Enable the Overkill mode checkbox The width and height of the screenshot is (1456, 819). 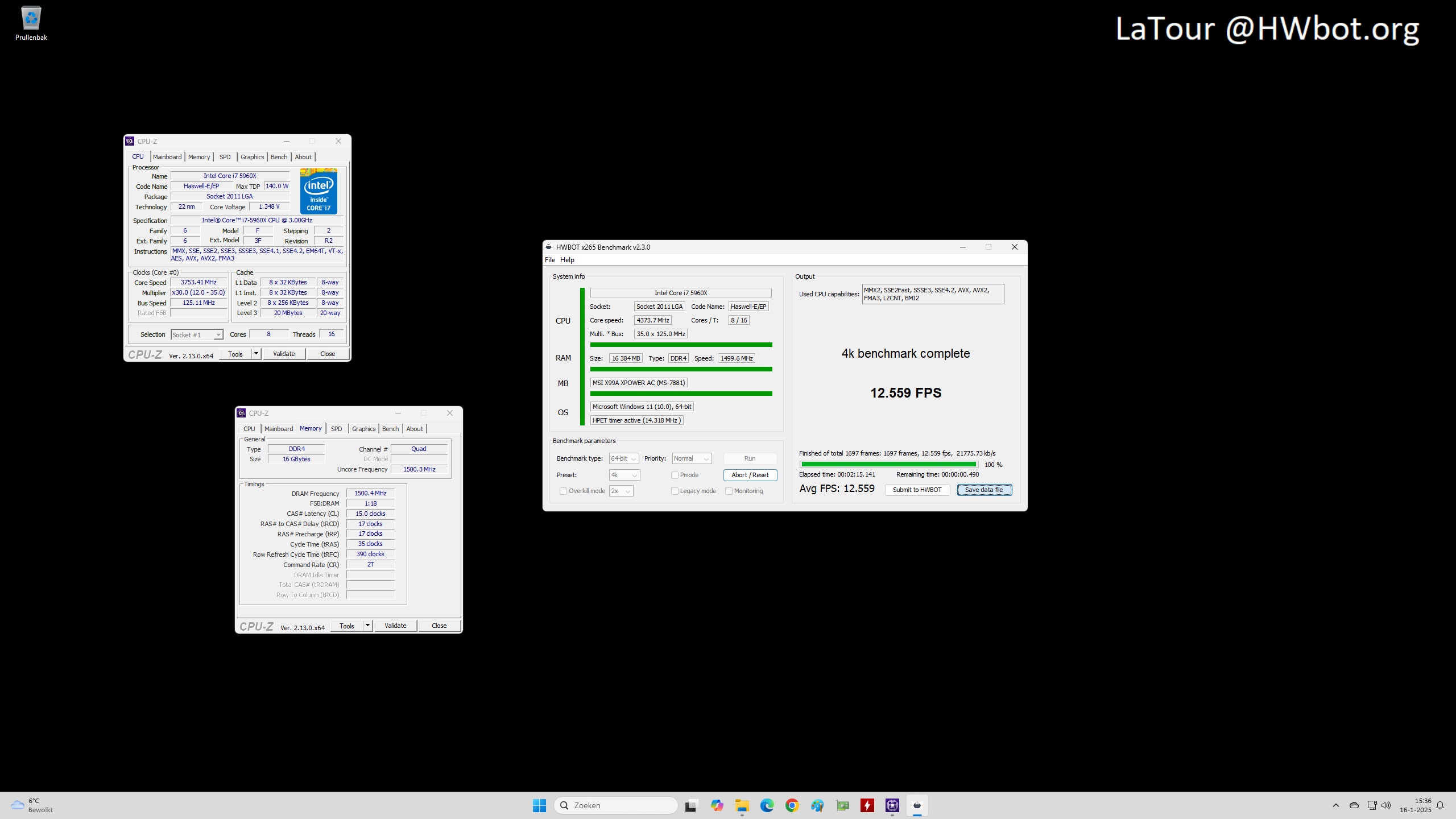coord(563,491)
